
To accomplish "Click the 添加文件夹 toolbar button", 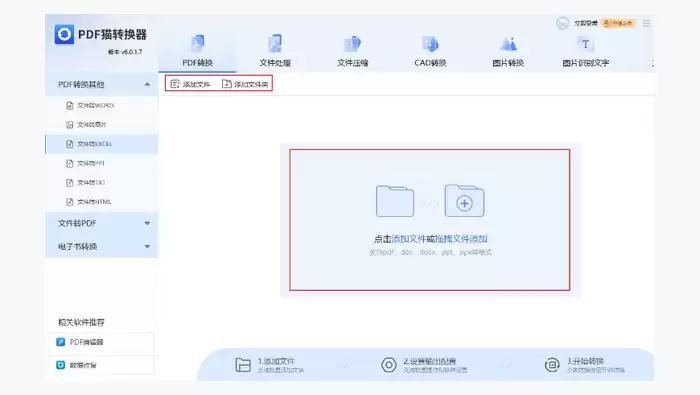I will 246,84.
